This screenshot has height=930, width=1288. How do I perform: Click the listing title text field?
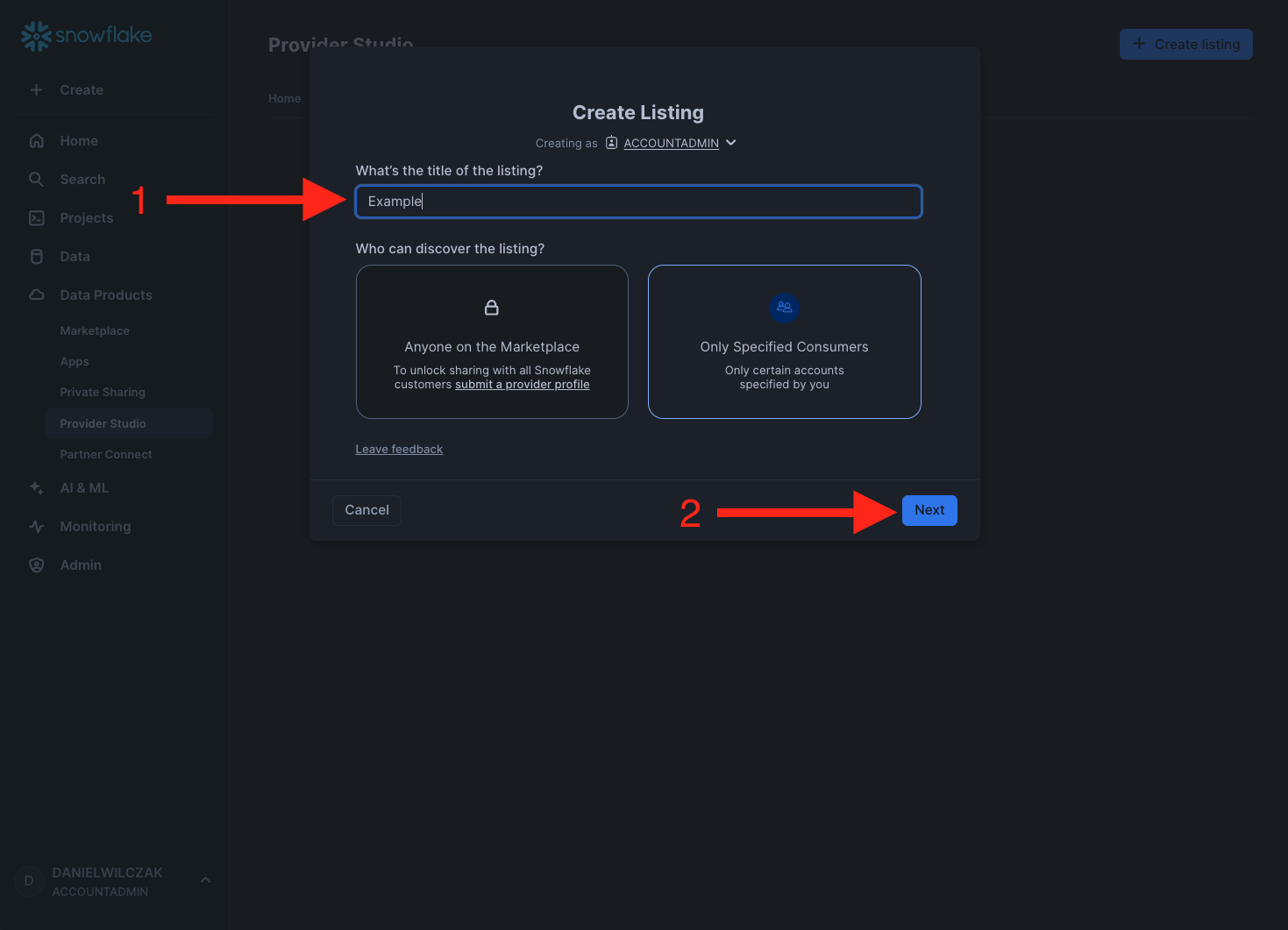coord(638,202)
